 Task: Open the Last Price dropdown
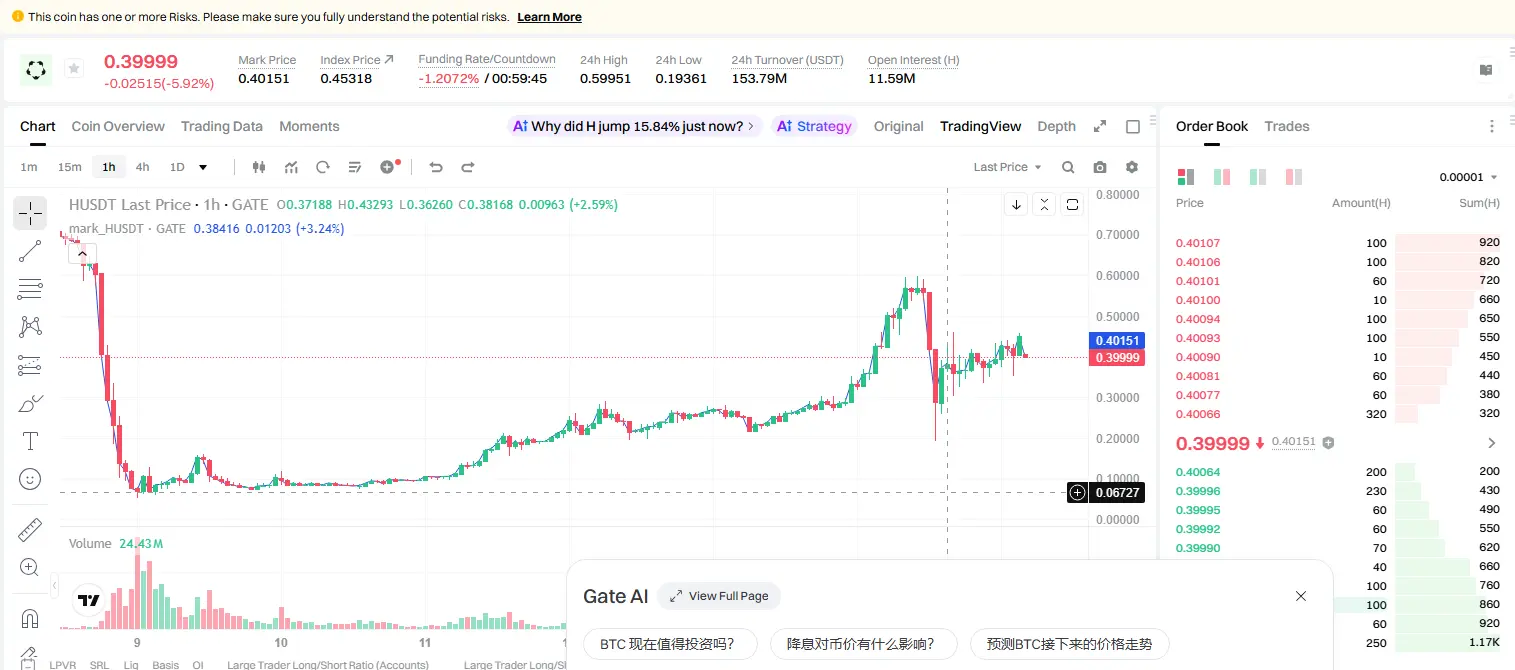(x=1007, y=167)
